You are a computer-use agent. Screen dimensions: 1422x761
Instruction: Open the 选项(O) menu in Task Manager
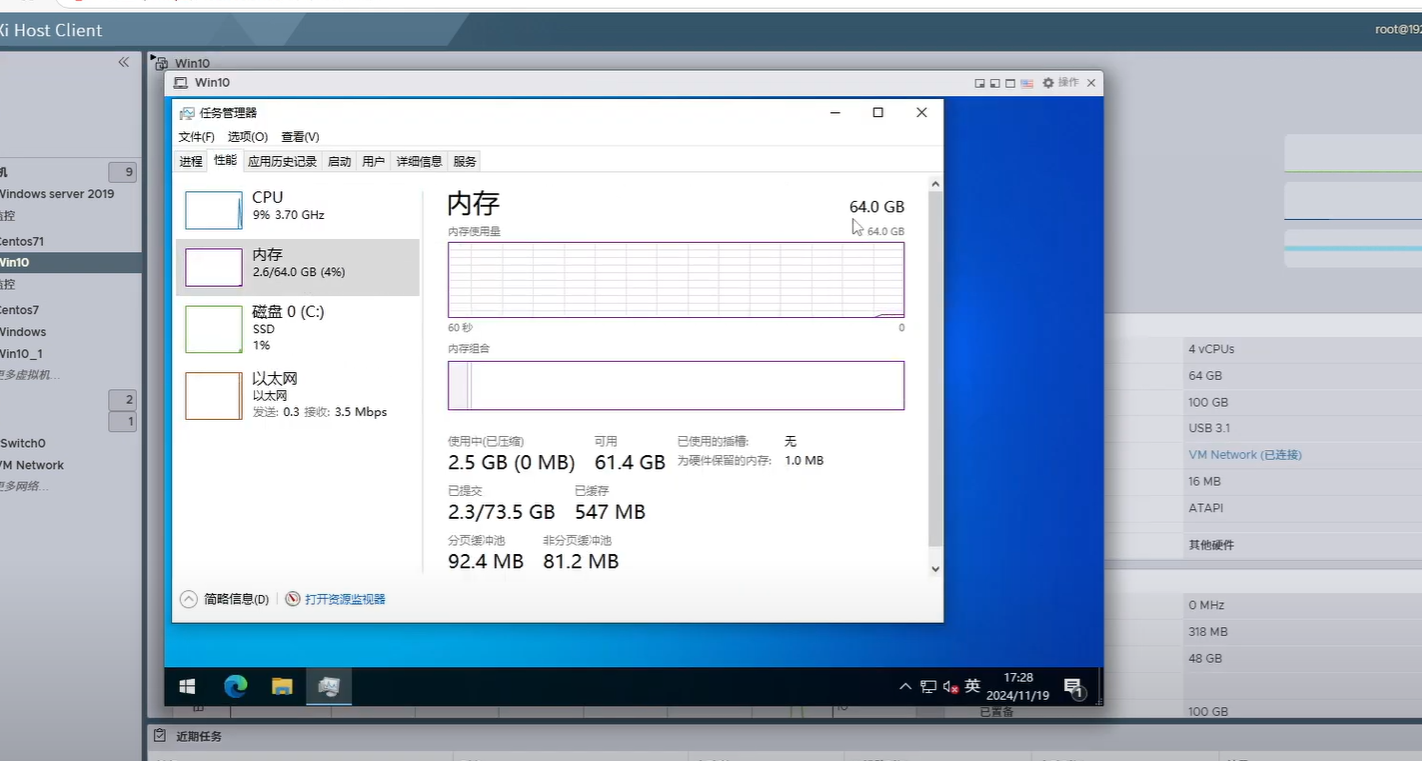[x=247, y=136]
